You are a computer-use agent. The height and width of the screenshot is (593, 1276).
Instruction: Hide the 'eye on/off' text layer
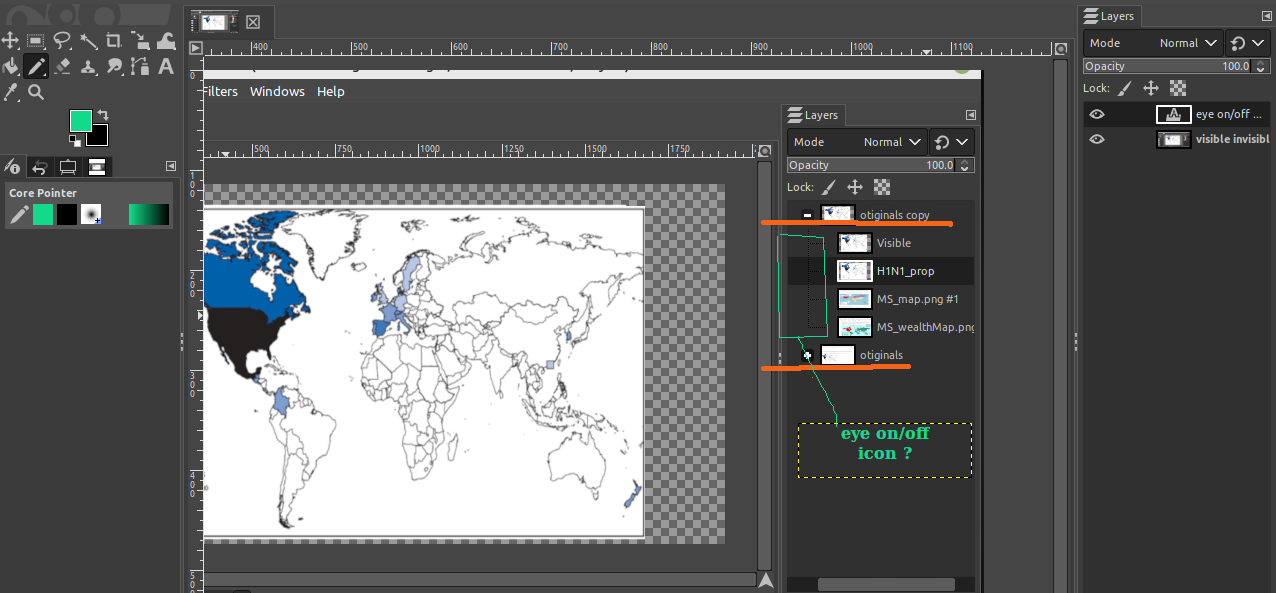(x=1097, y=114)
